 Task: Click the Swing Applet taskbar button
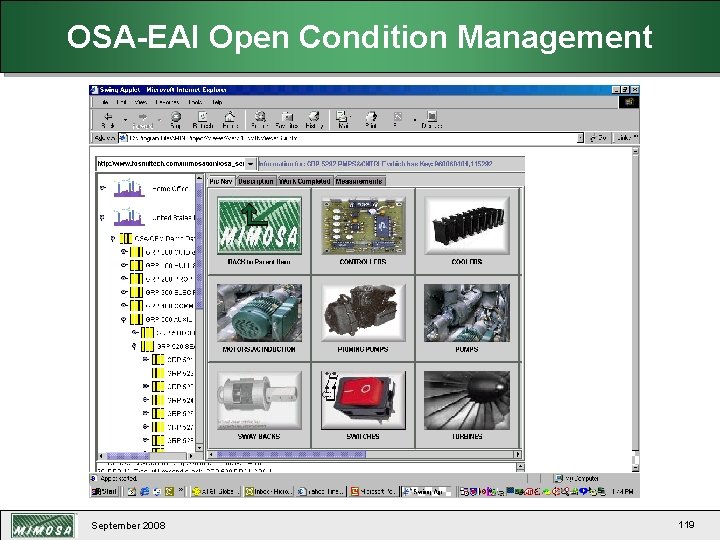point(427,491)
